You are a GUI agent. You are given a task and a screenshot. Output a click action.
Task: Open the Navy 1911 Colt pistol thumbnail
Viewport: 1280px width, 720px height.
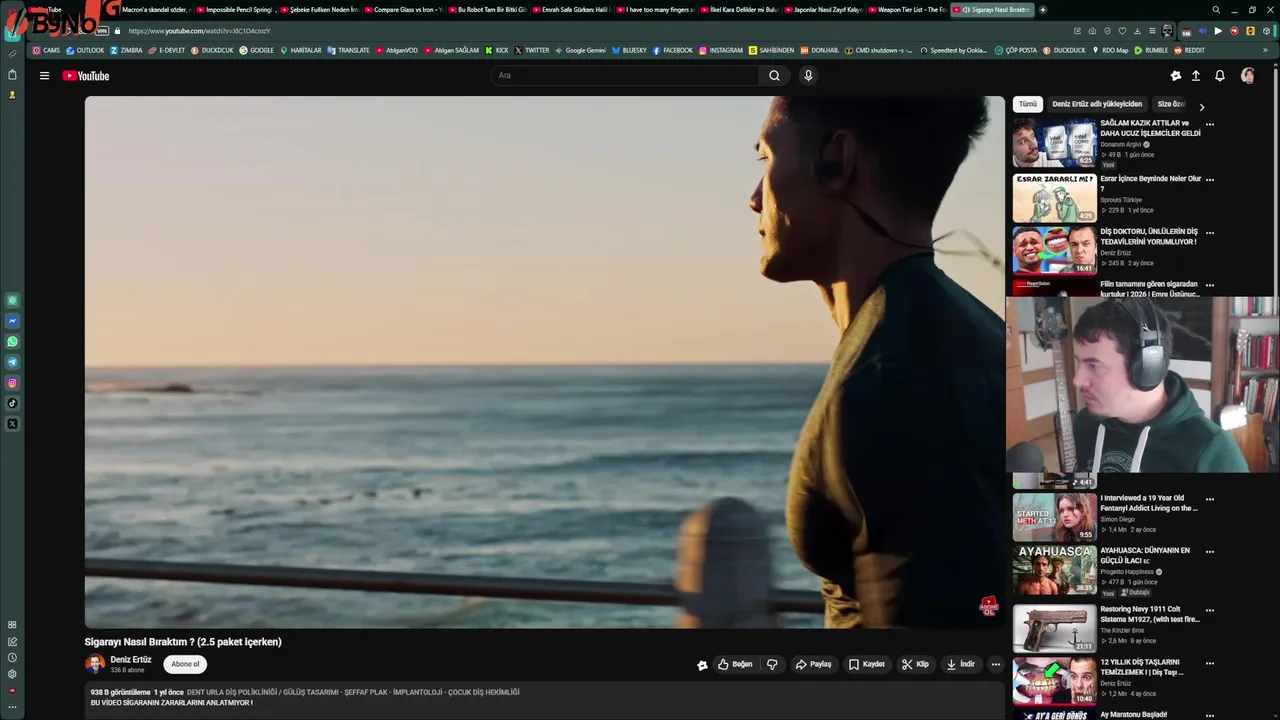1055,628
